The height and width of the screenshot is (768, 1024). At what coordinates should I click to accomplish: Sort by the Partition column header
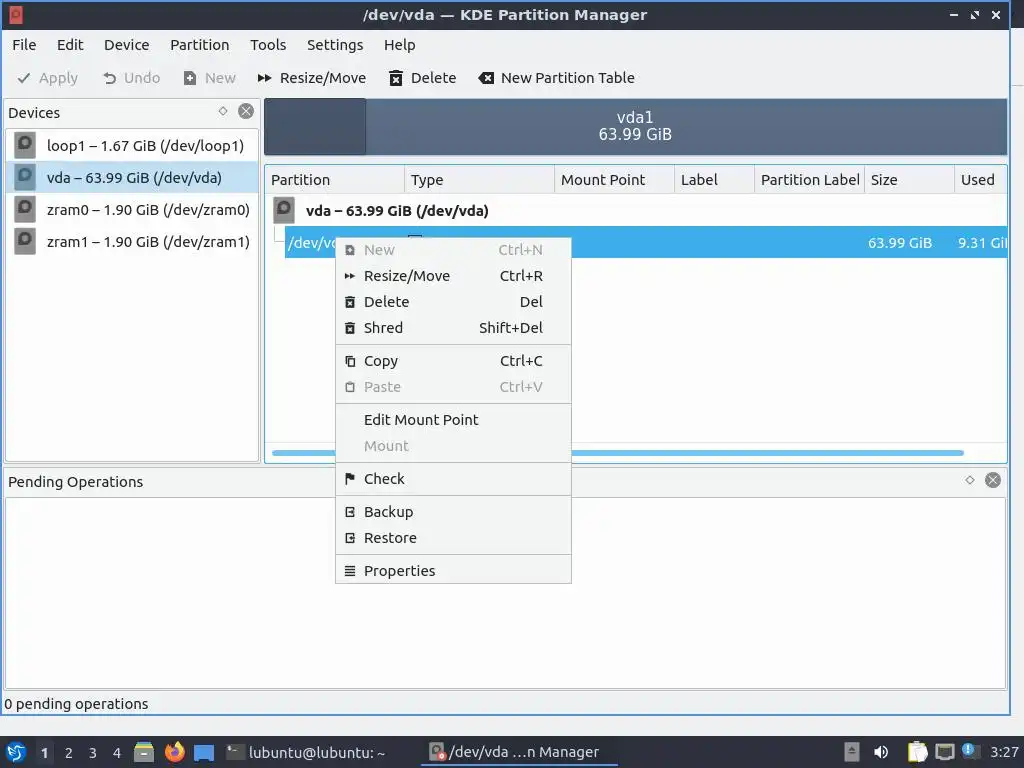pos(334,180)
